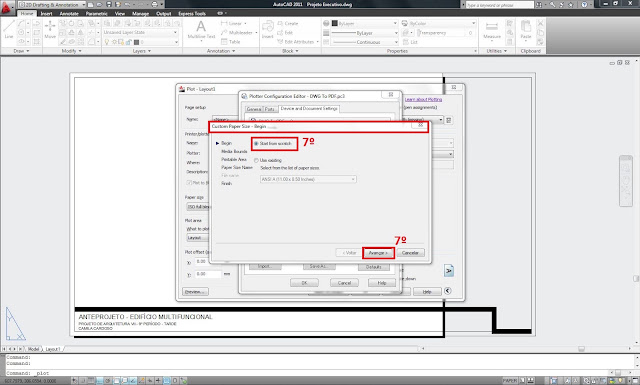
Task: Click the Save icon in quick access toolbar
Action: (x=109, y=4)
